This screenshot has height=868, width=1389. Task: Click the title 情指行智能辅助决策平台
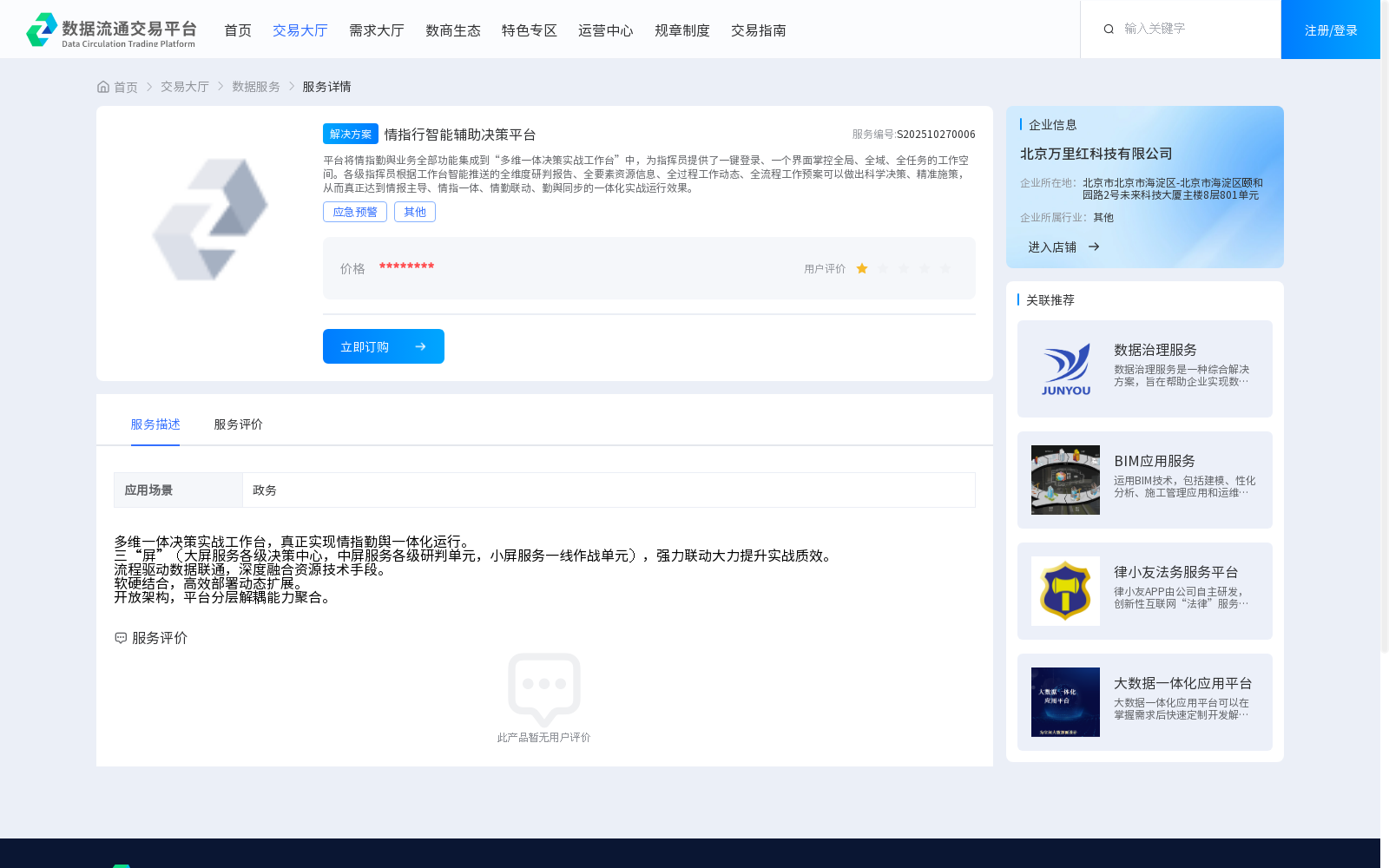460,135
